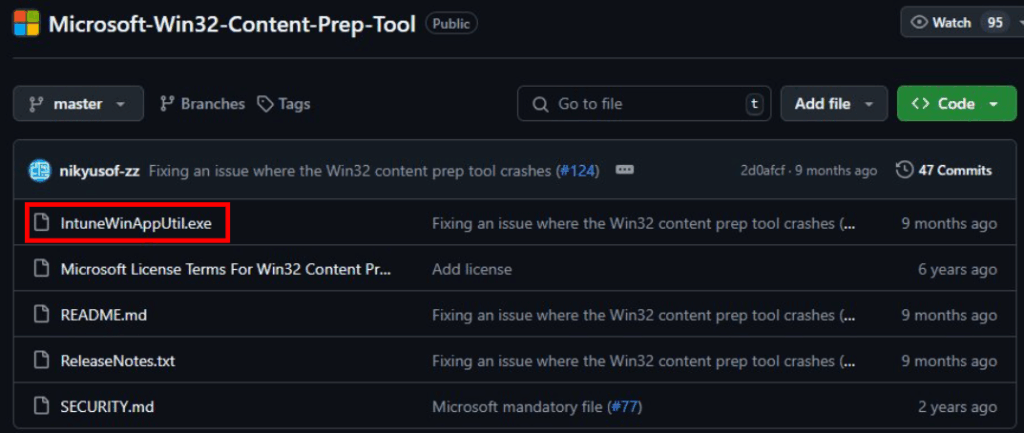Click the '2 years ago' timestamp
The image size is (1024, 433).
(x=957, y=408)
